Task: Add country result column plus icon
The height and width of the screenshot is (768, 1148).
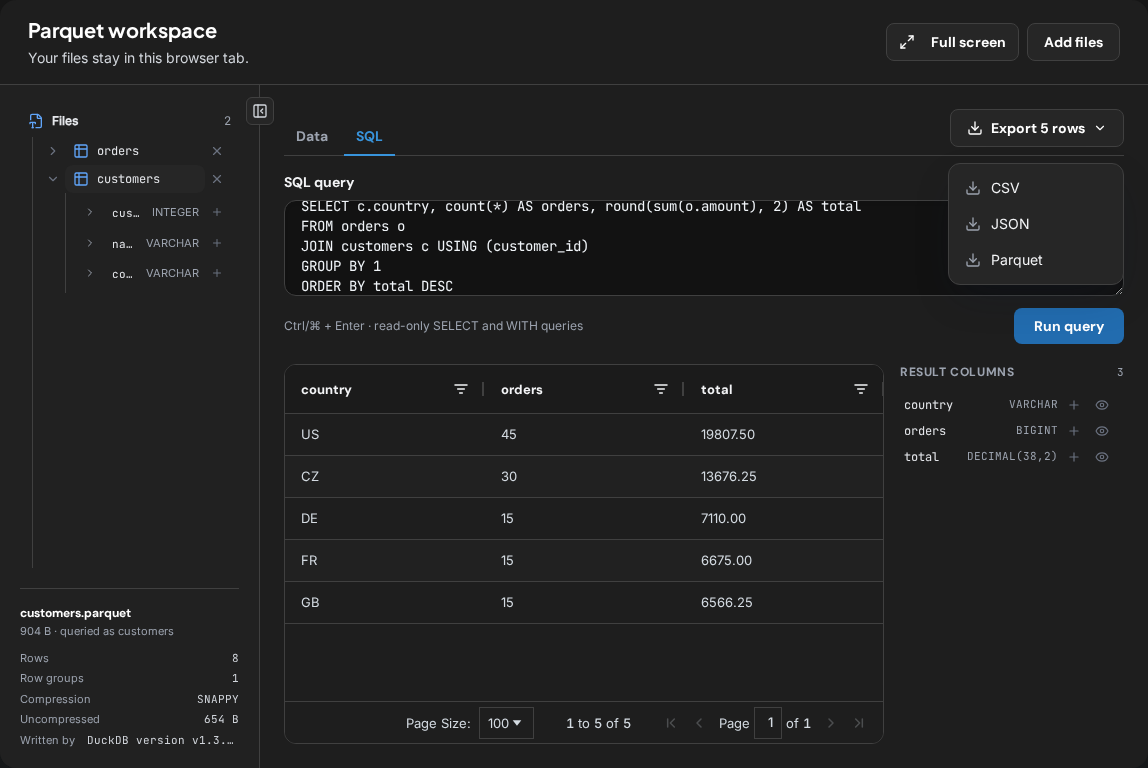Action: click(1074, 405)
